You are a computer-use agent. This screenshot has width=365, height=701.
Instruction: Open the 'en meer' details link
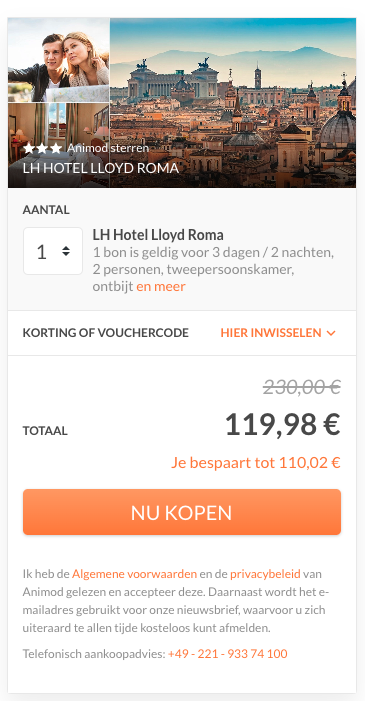(x=161, y=287)
